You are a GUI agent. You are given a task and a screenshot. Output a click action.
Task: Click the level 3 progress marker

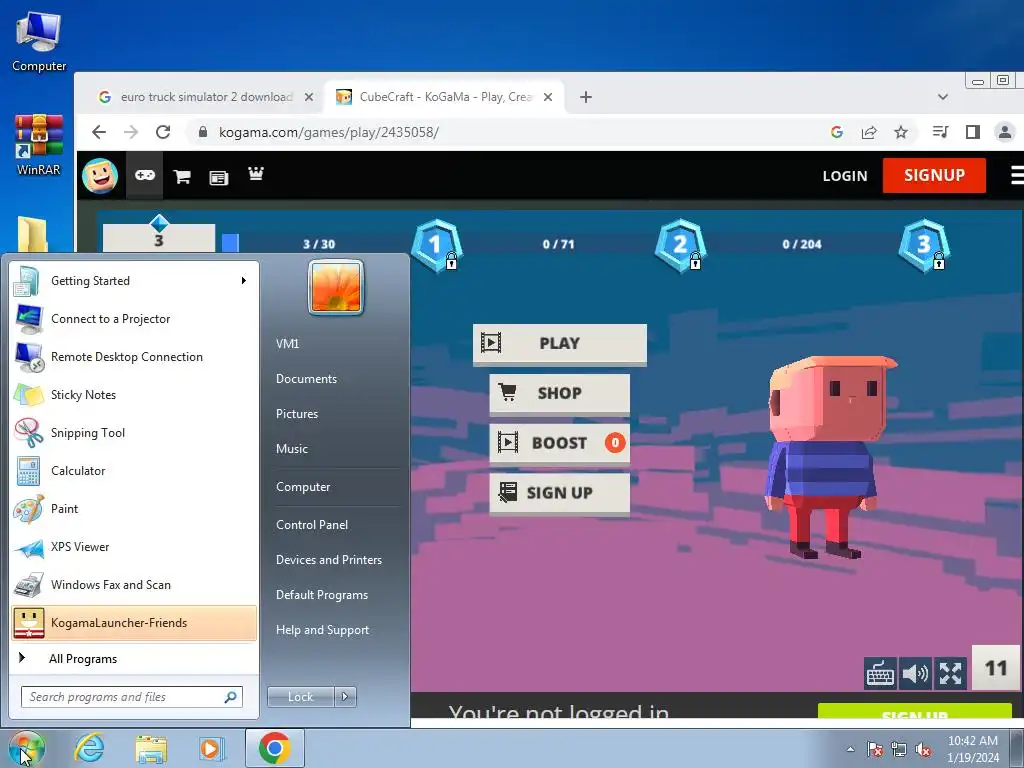tap(159, 233)
